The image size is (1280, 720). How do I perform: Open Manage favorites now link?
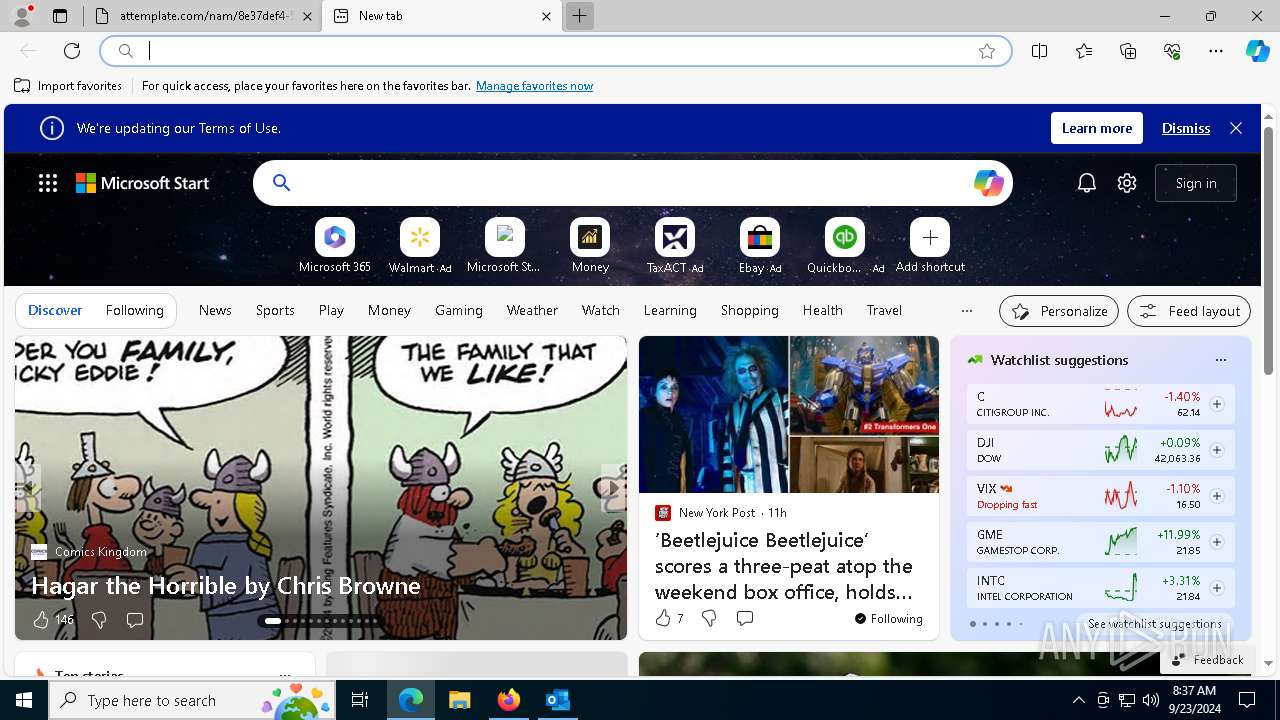534,86
